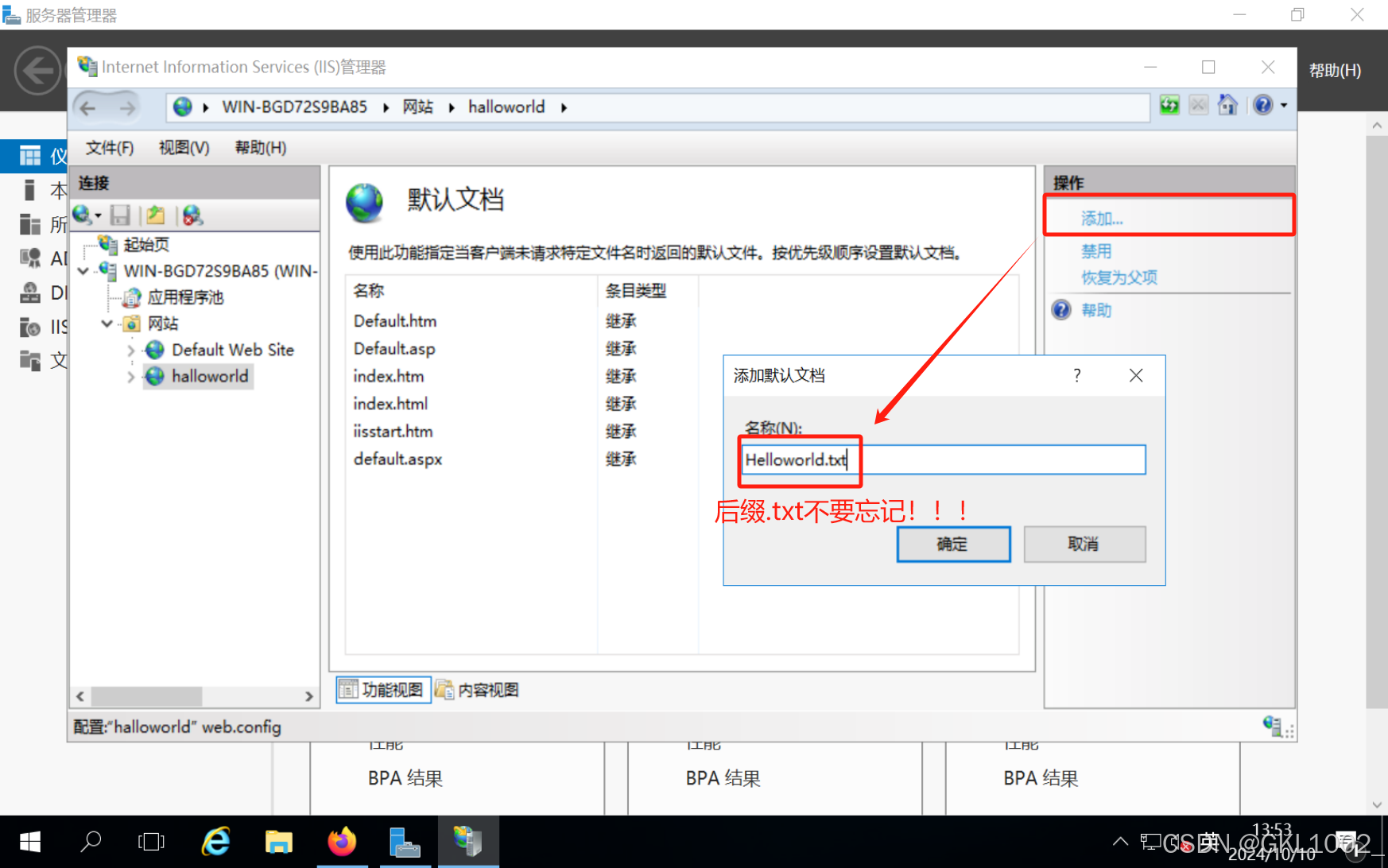Open Server Manager from taskbar
1388x868 pixels.
click(405, 842)
